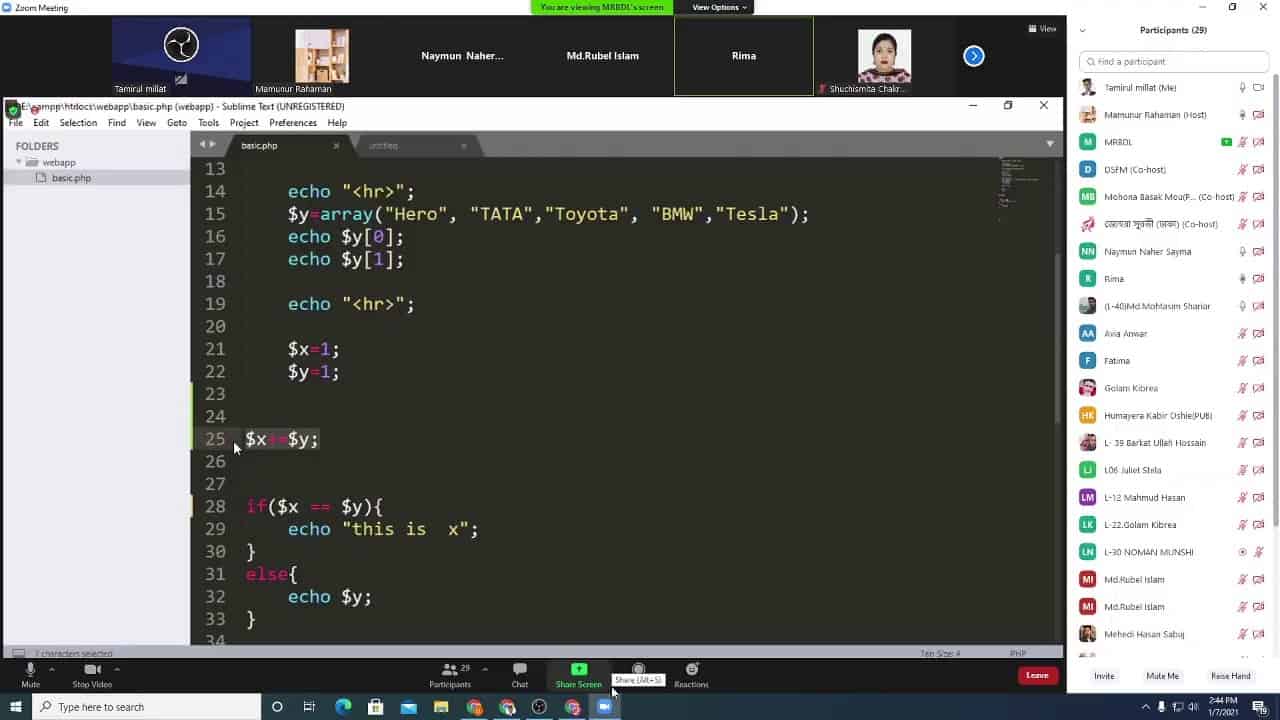1280x720 pixels.
Task: Click Mute Me in participants panel
Action: (x=1162, y=676)
